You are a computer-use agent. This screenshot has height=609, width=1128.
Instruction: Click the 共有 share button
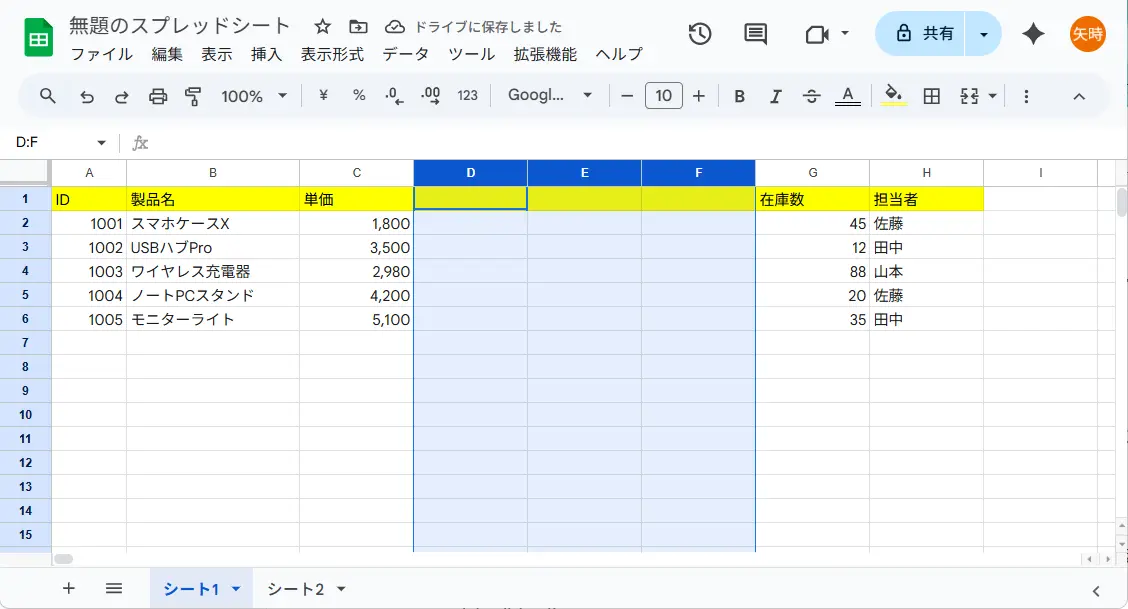(x=924, y=34)
